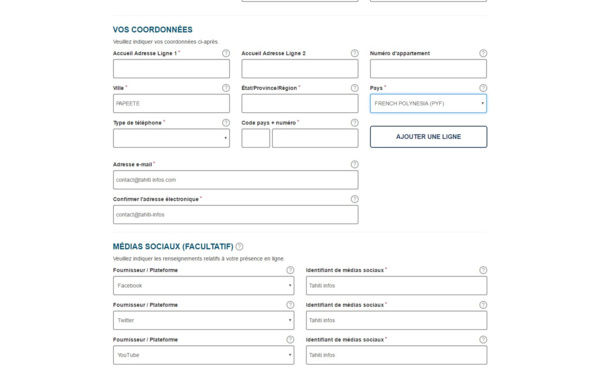Show help for Adresse e-mail

(354, 165)
